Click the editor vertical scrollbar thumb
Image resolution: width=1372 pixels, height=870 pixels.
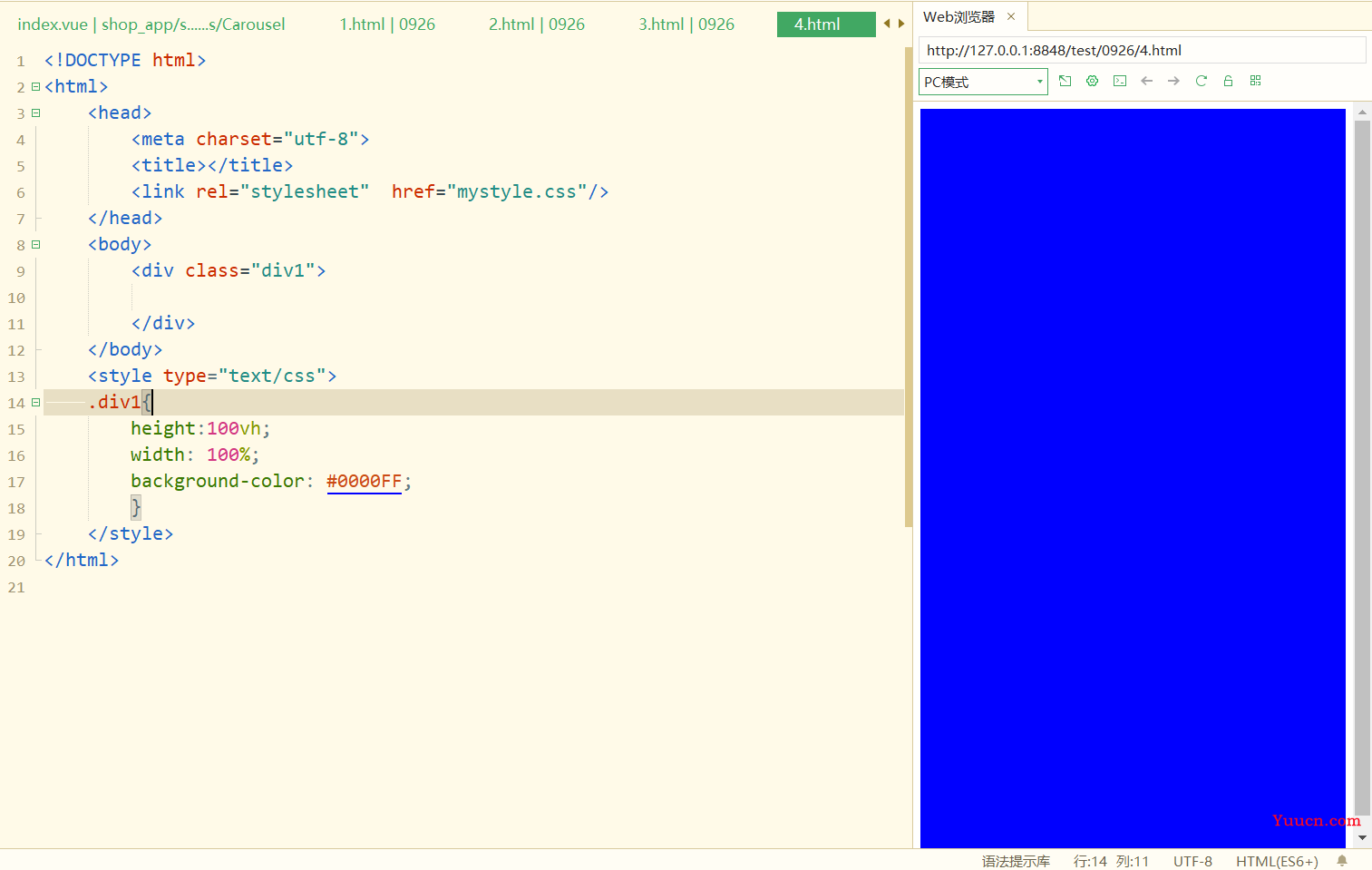[908, 287]
